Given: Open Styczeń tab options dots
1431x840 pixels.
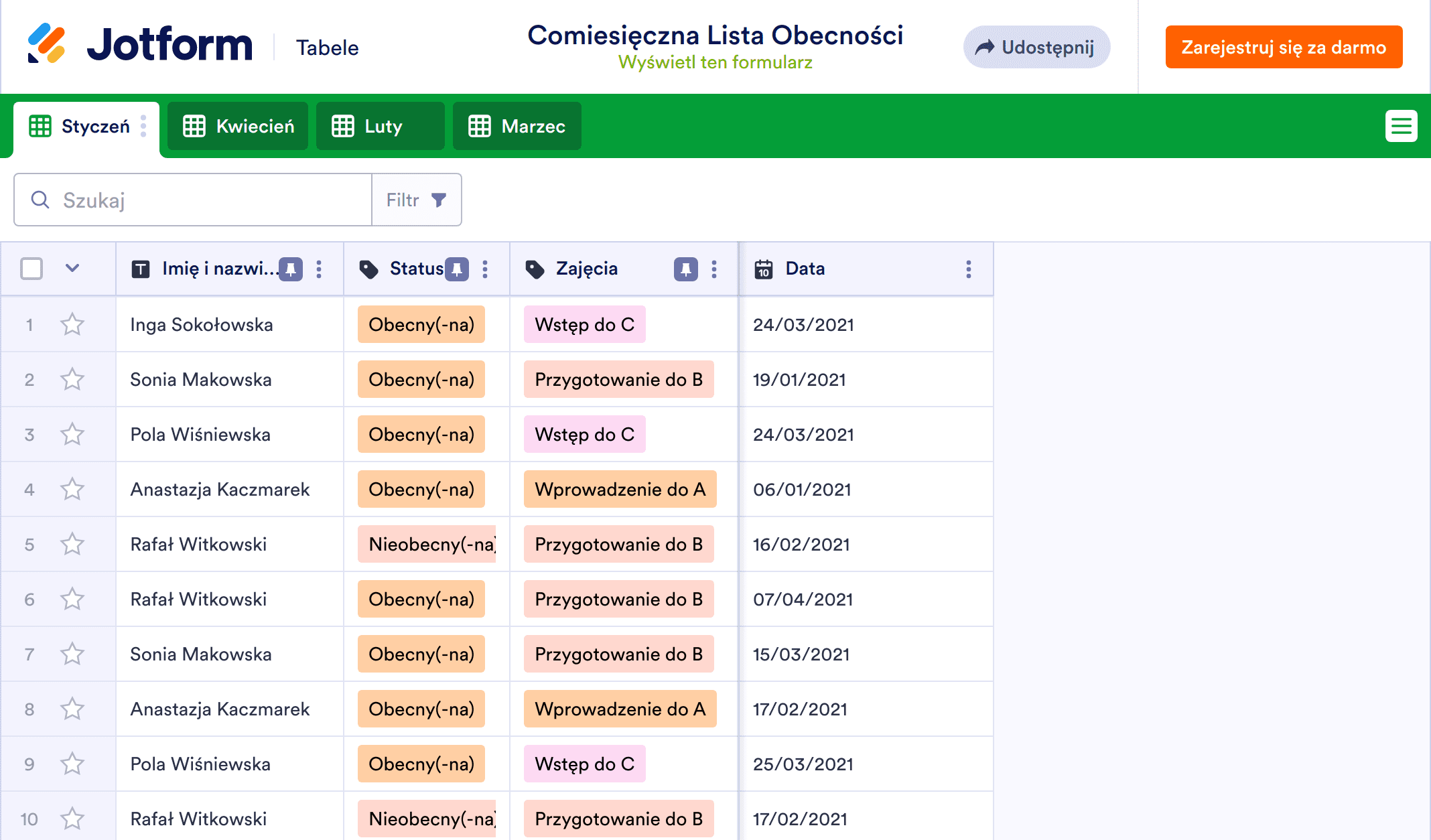Looking at the screenshot, I should coord(143,126).
